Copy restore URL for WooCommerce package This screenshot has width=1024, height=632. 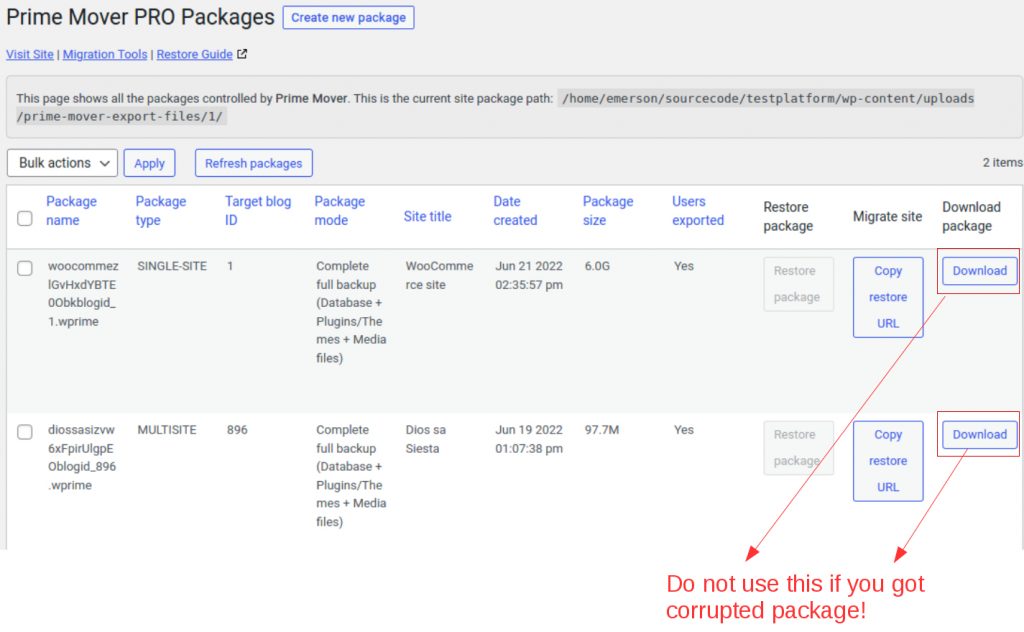(x=887, y=297)
